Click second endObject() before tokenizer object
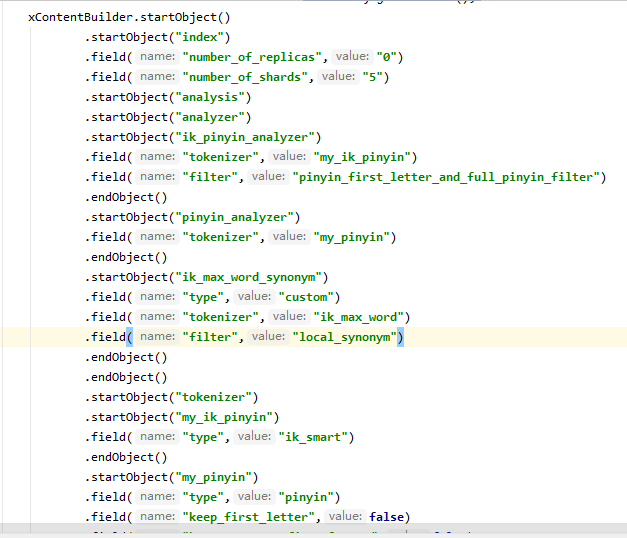 (126, 377)
